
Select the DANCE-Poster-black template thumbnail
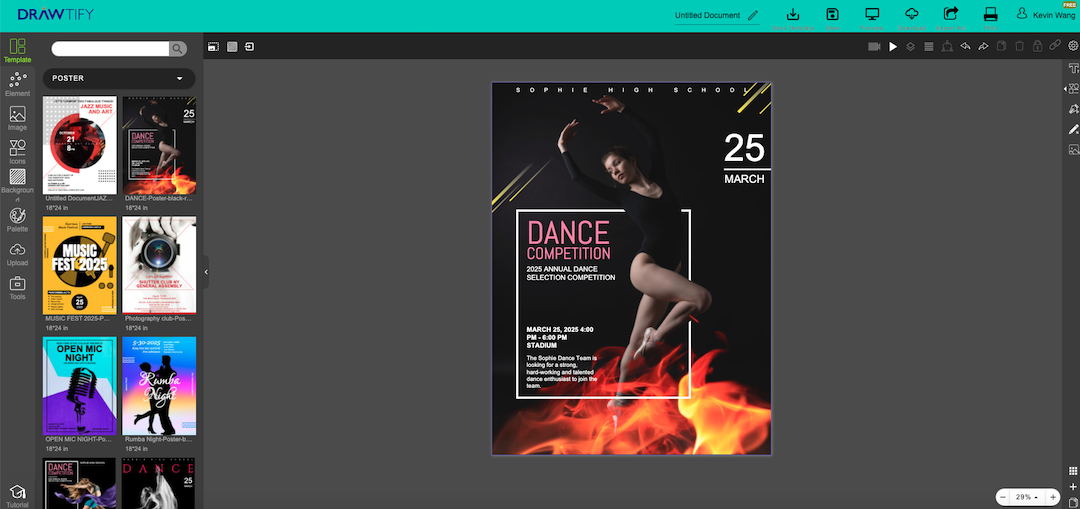click(x=159, y=145)
